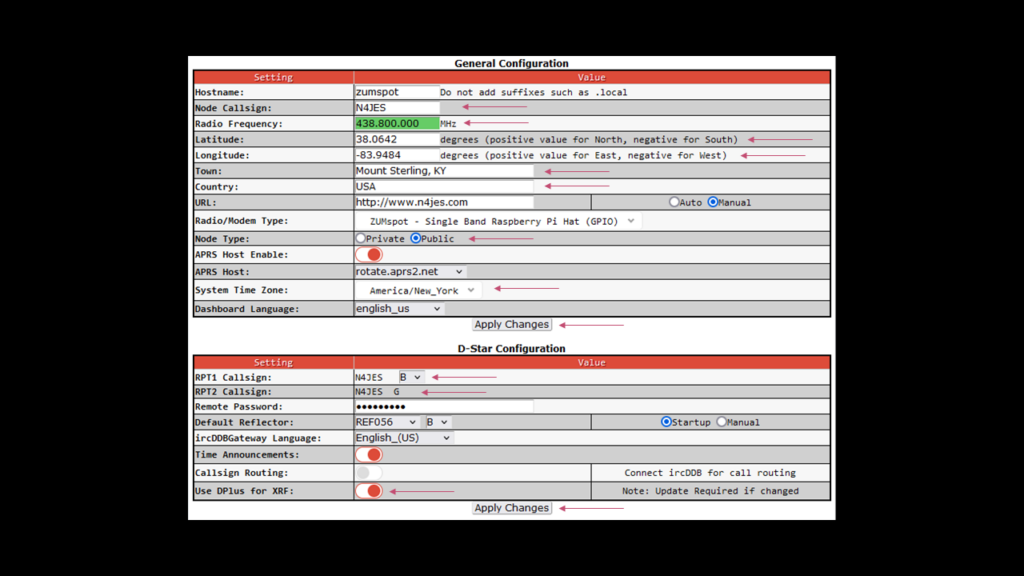Click the Latitude input field
Viewport: 1024px width, 576px height.
coord(397,139)
